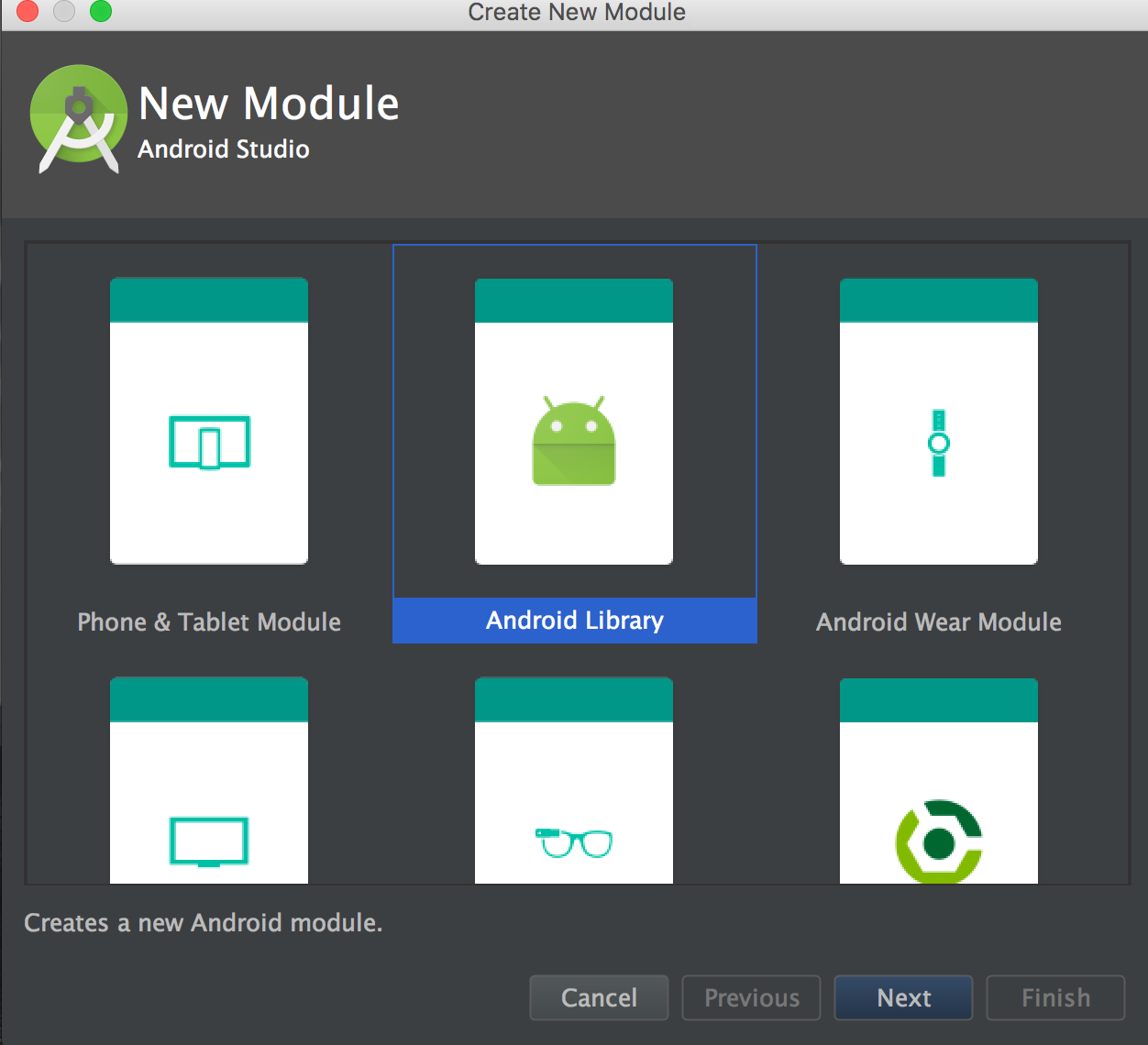
Task: Click the highlighted Android Library label
Action: coord(575,621)
